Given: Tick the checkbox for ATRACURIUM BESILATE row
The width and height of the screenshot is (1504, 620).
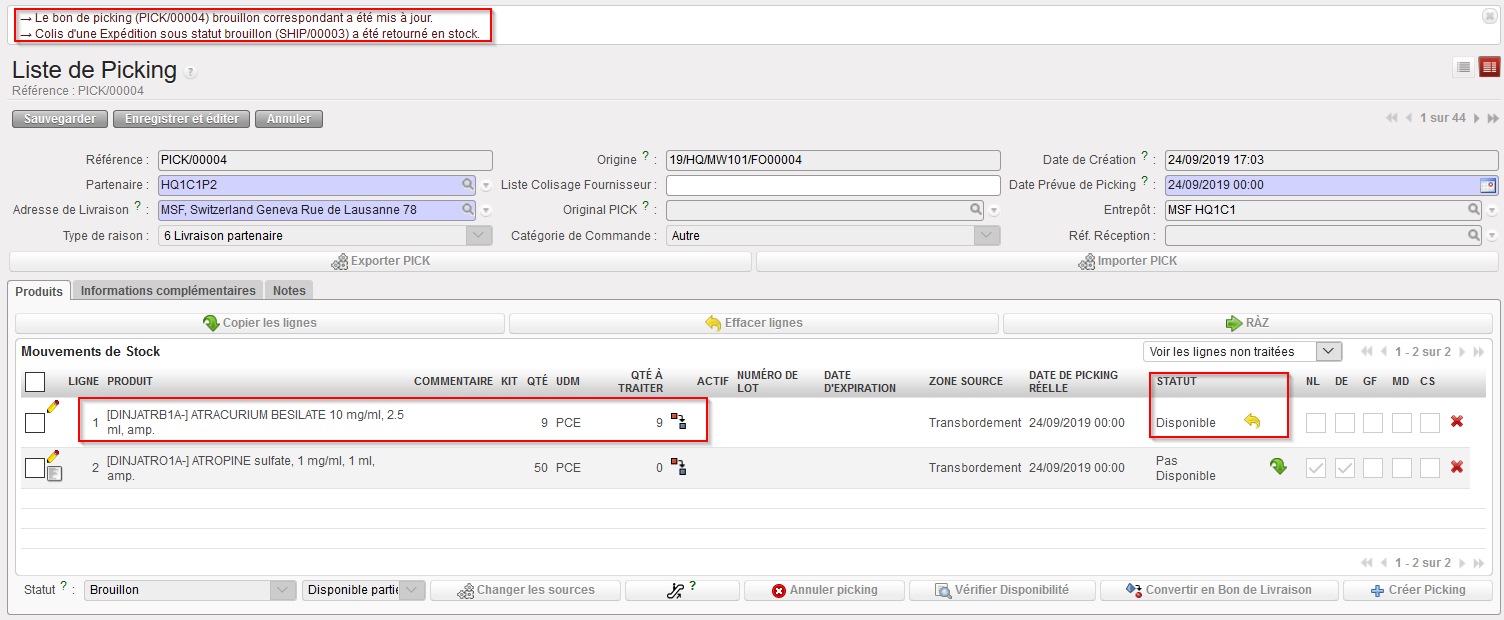Looking at the screenshot, I should coord(35,423).
